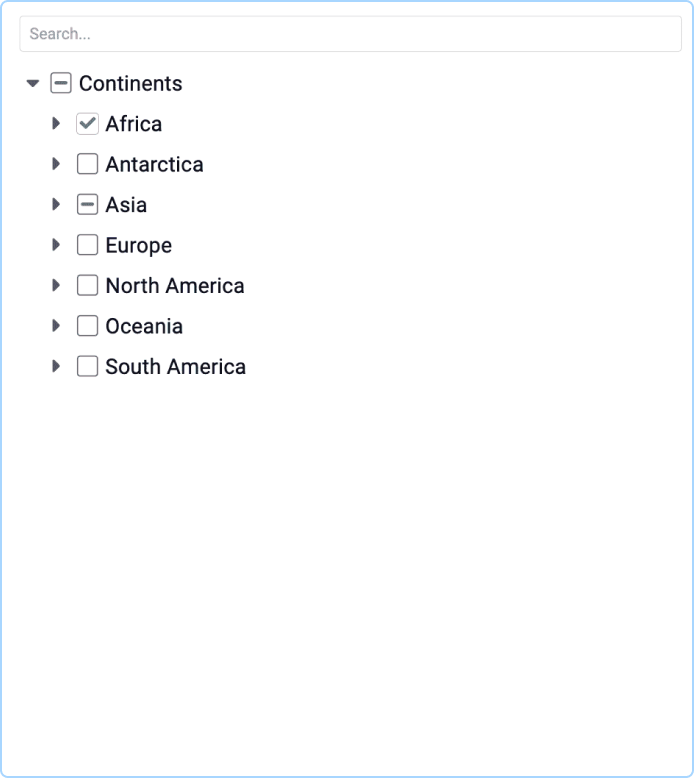Image resolution: width=694 pixels, height=778 pixels.
Task: Check the Oceania checkbox
Action: point(87,326)
